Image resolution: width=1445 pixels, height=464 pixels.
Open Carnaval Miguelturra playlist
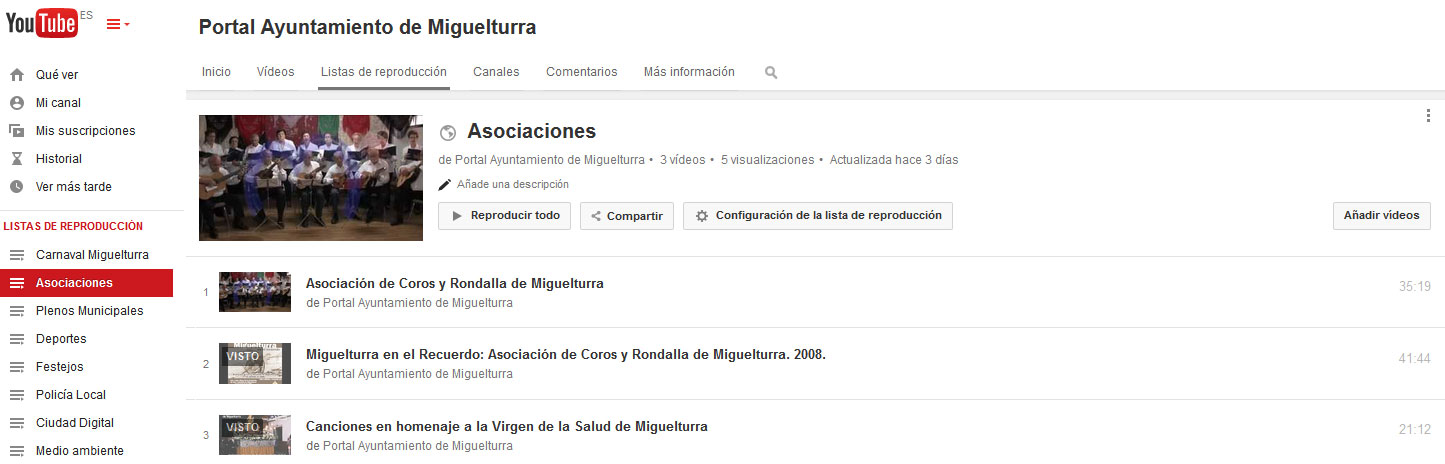pyautogui.click(x=92, y=255)
